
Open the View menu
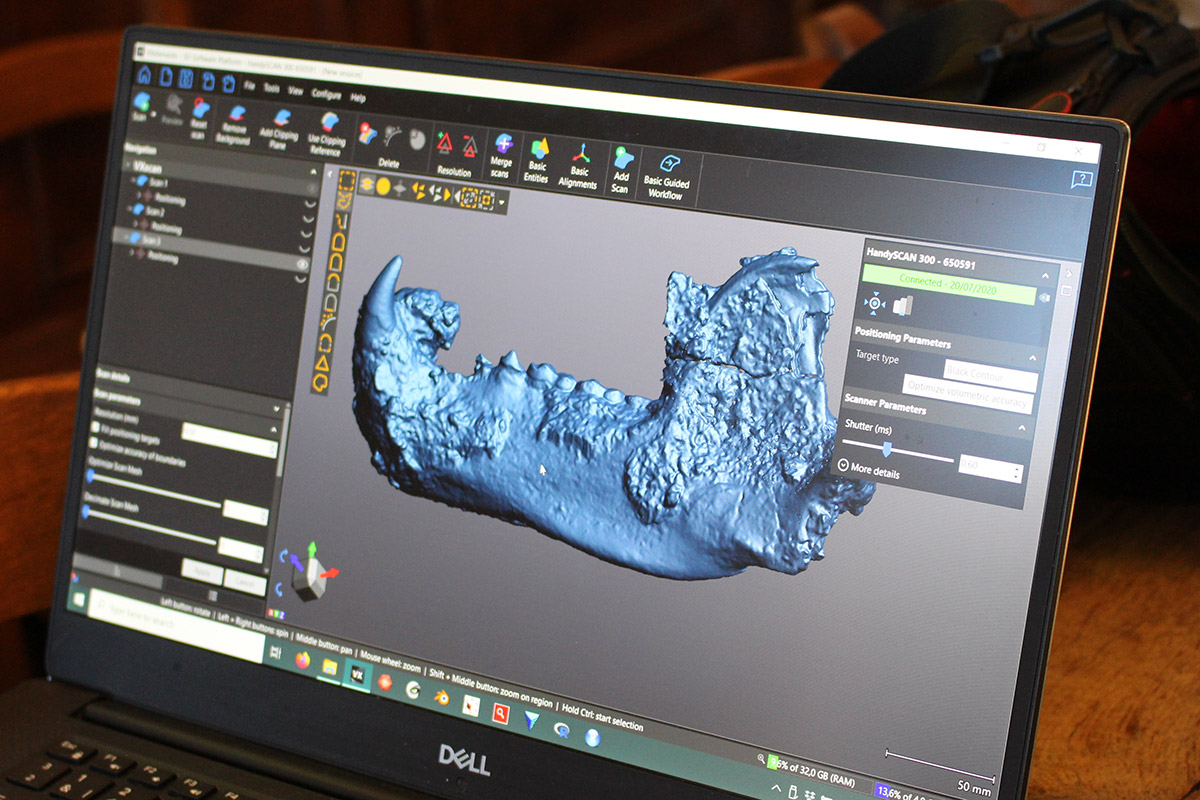pos(296,91)
